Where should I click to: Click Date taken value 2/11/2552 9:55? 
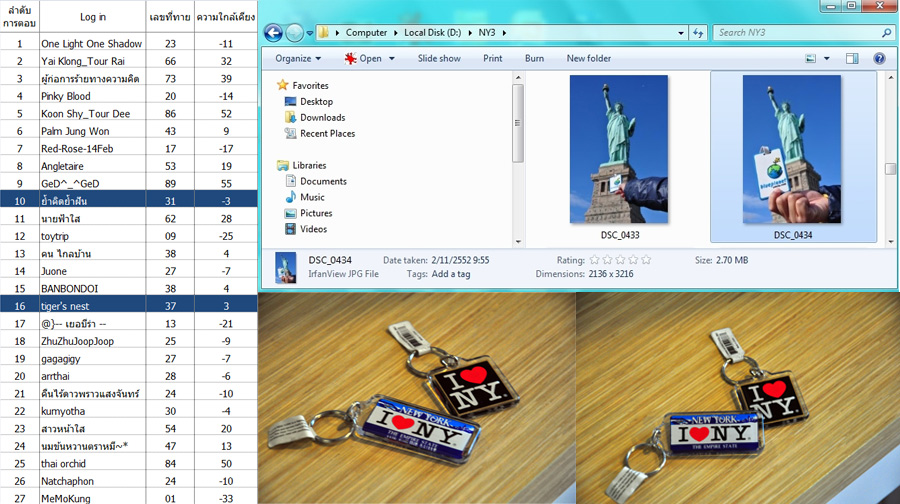460,260
